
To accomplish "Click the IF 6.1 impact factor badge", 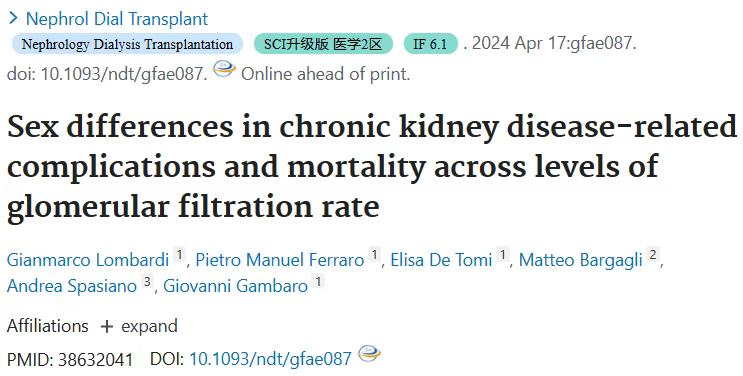I will coord(431,44).
